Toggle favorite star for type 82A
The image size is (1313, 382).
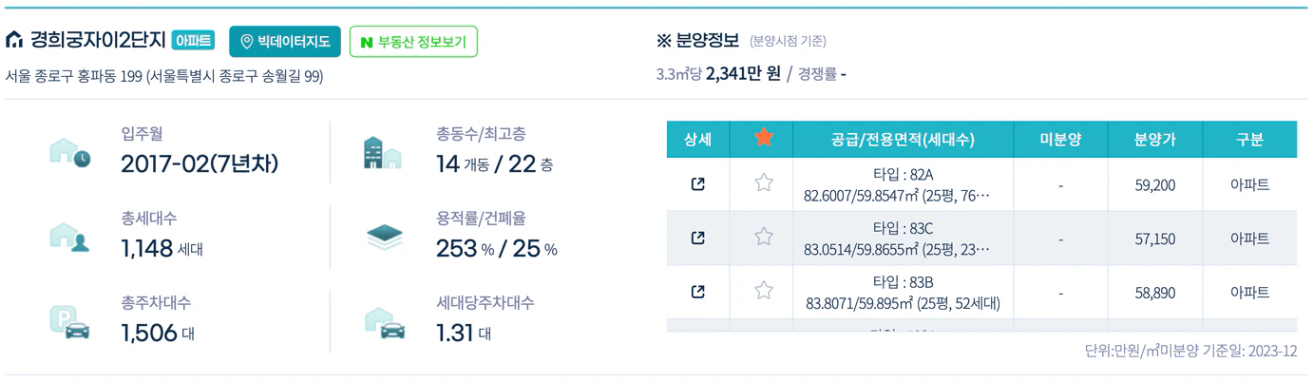(764, 183)
